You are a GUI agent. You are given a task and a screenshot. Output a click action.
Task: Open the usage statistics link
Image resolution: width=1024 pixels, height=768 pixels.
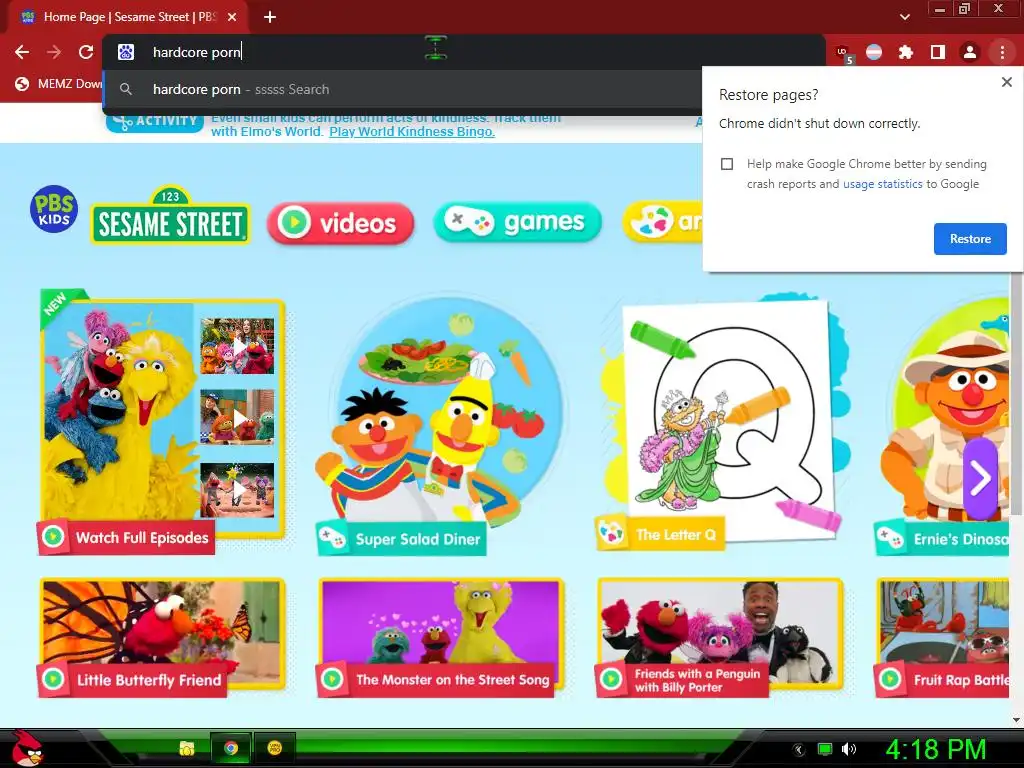click(x=882, y=184)
